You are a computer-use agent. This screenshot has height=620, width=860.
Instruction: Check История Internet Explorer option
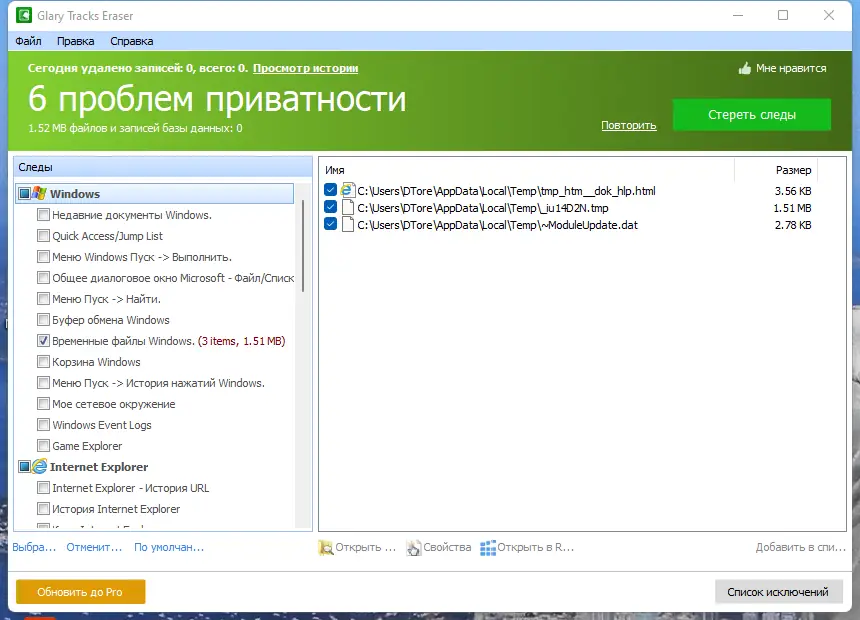pyautogui.click(x=43, y=509)
